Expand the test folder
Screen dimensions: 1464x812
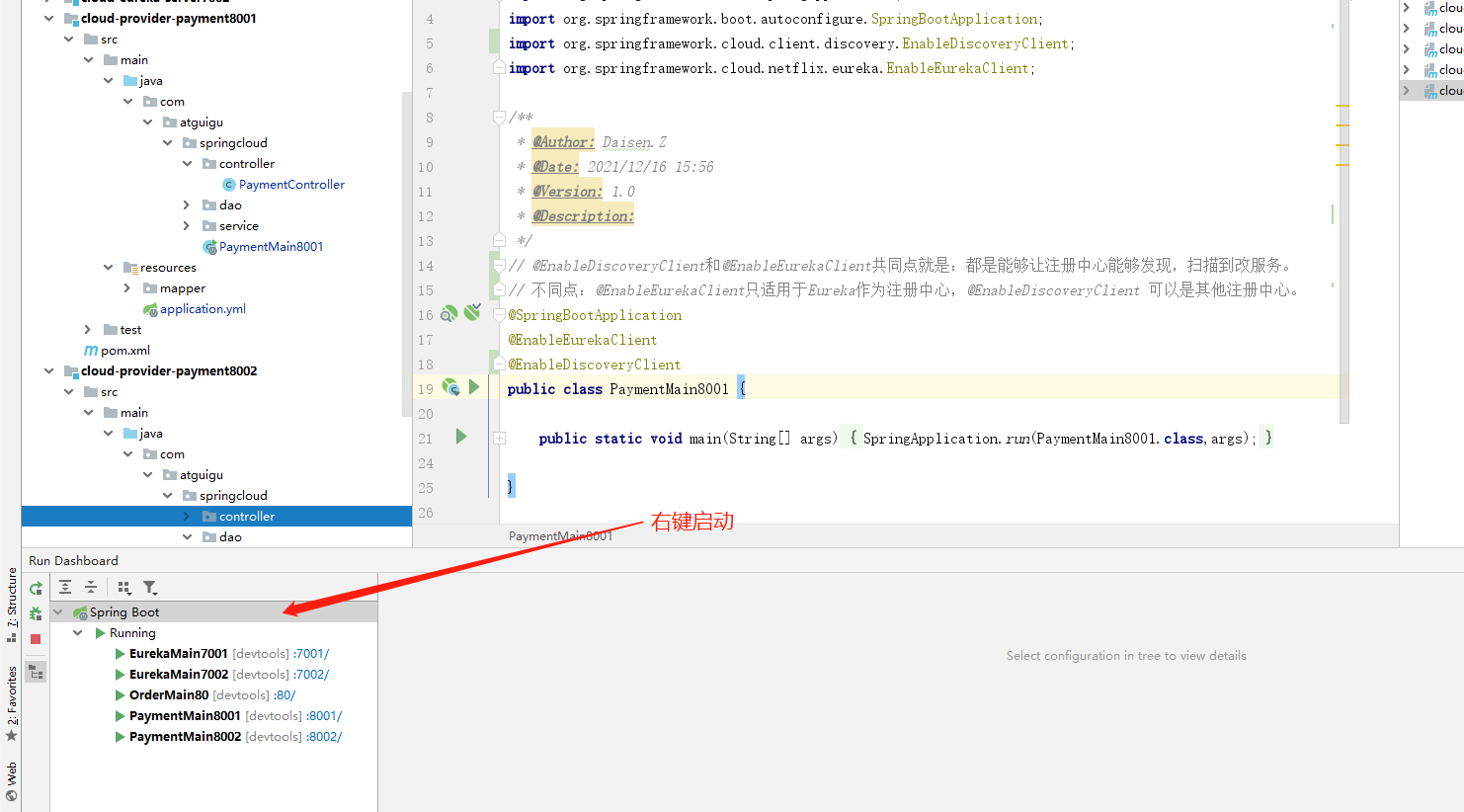[x=88, y=330]
